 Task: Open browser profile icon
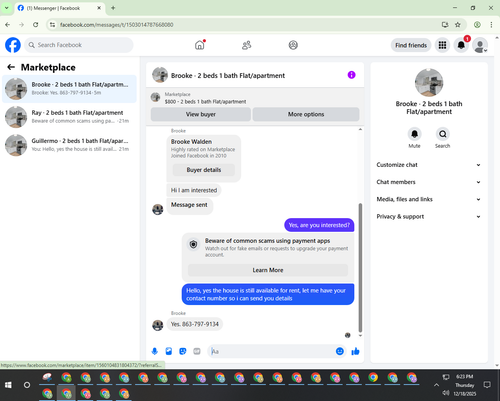[x=477, y=25]
